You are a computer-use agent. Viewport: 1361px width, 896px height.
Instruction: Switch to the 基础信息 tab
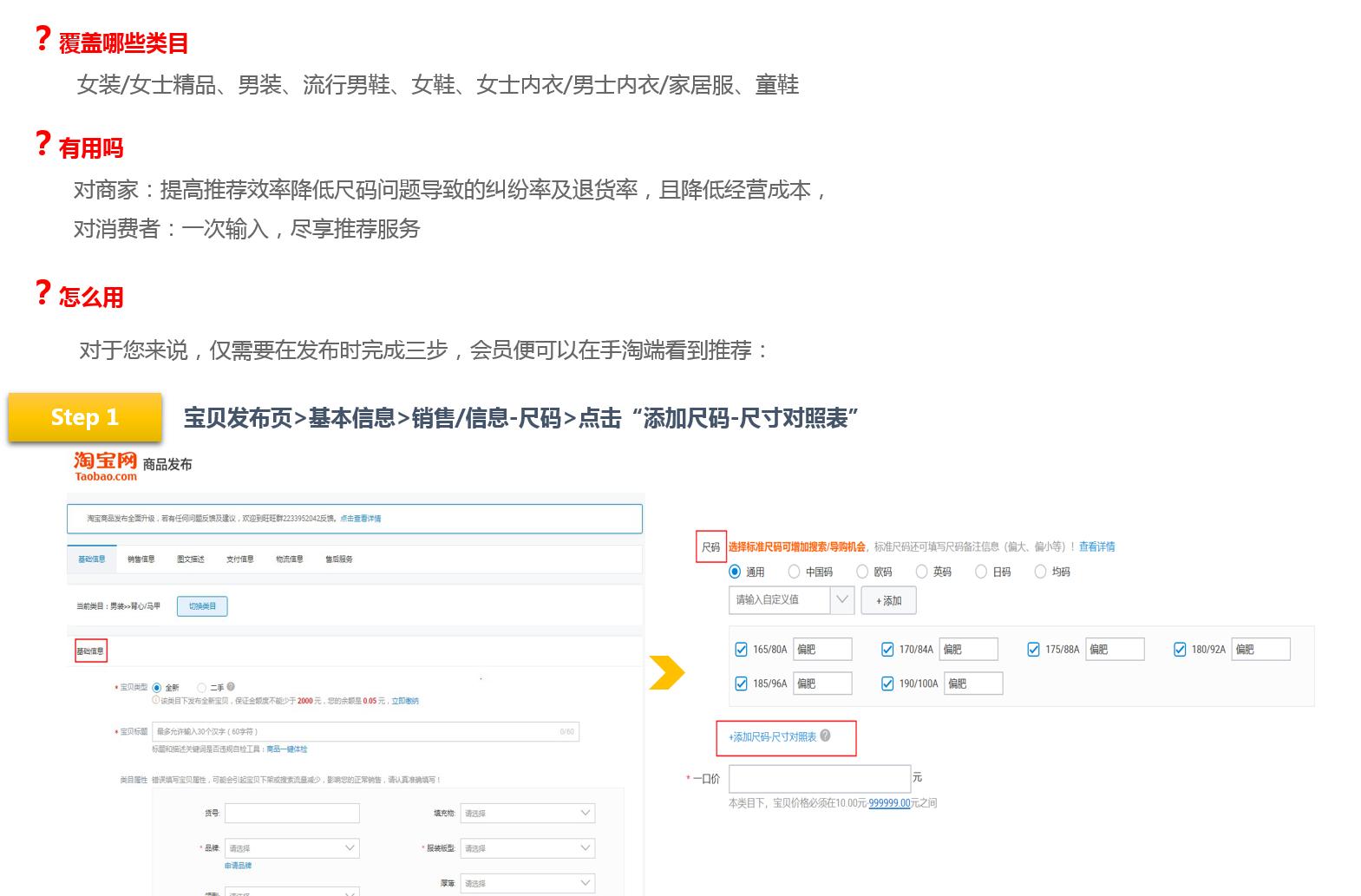point(91,559)
